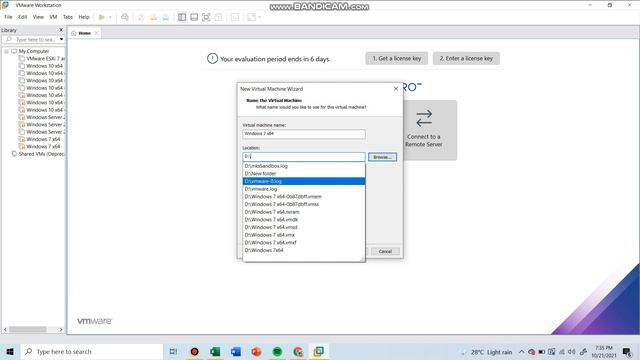Open the power options dropdown arrow beside the play icon
The image size is (640, 360).
110,17
